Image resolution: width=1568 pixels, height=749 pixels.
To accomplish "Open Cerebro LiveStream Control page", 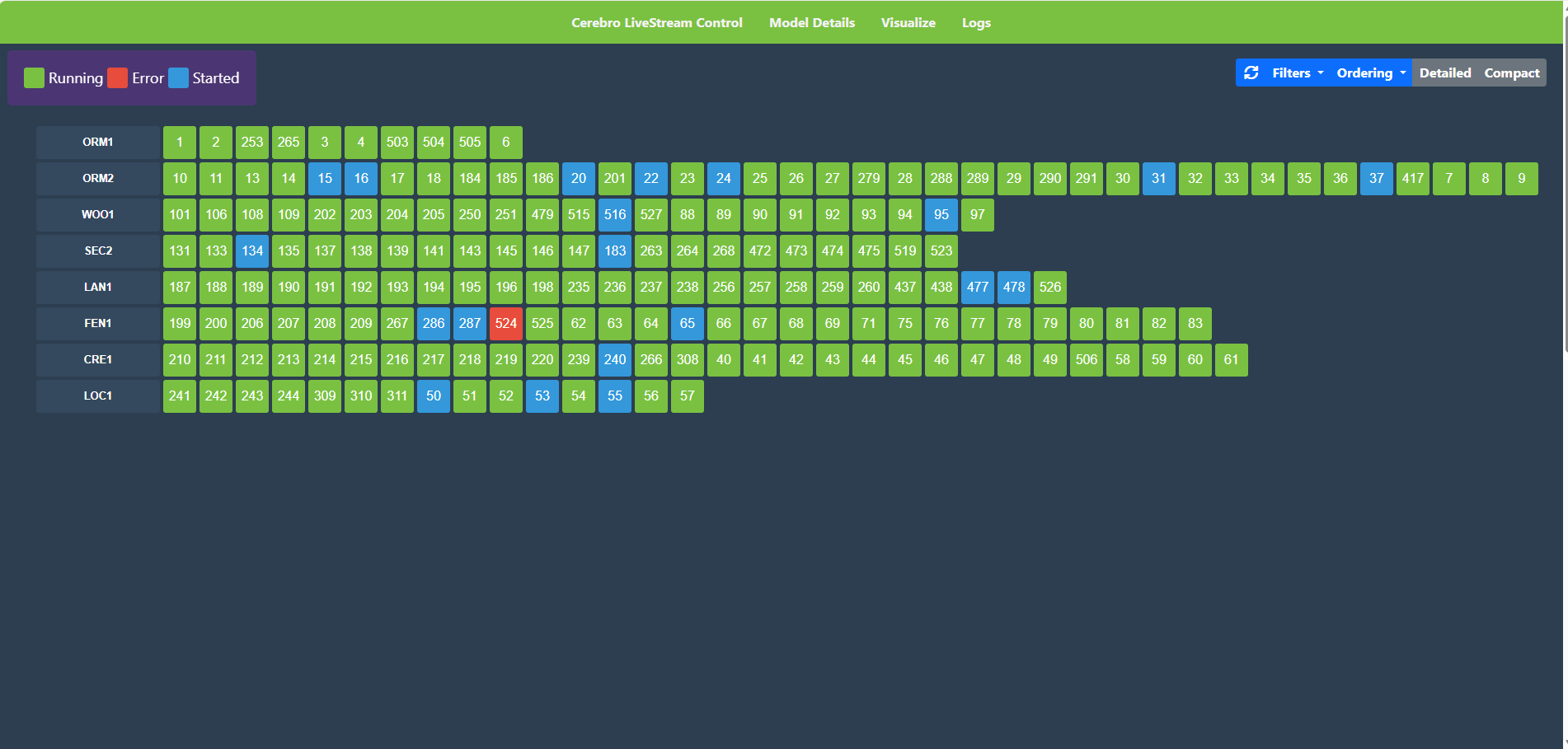I will pyautogui.click(x=656, y=23).
